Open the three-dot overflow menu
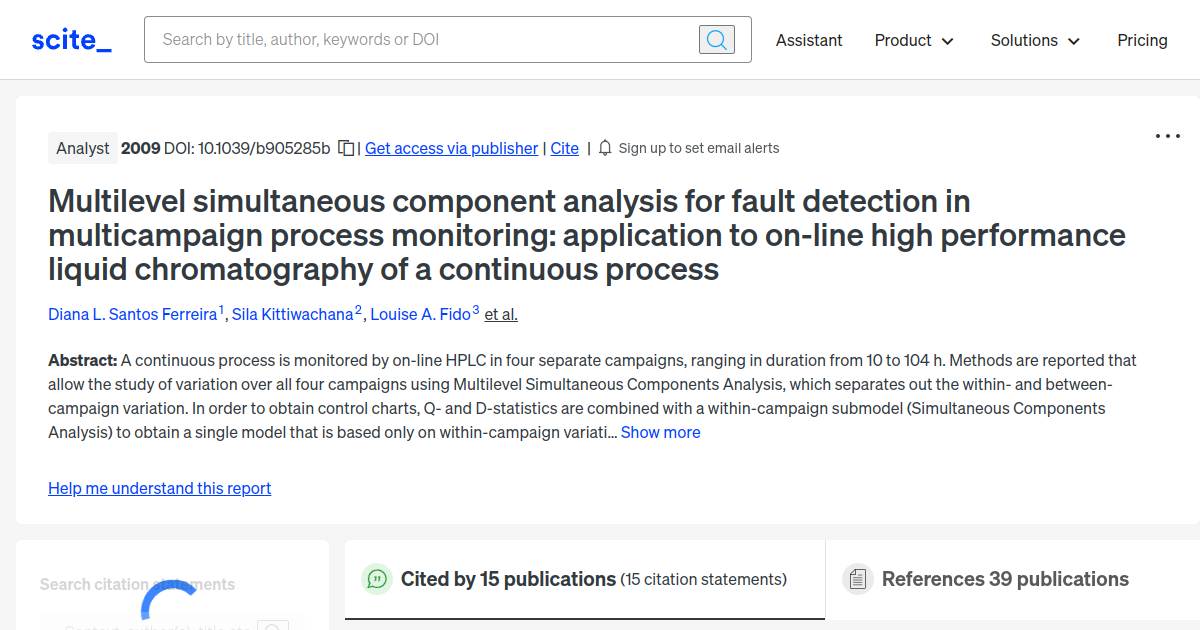1200x630 pixels. click(x=1167, y=135)
